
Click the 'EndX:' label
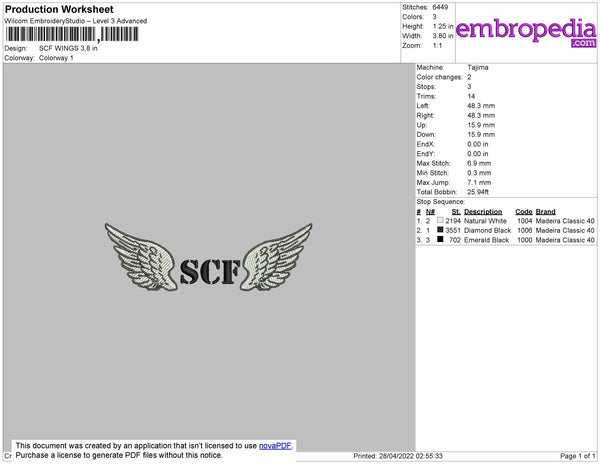426,144
